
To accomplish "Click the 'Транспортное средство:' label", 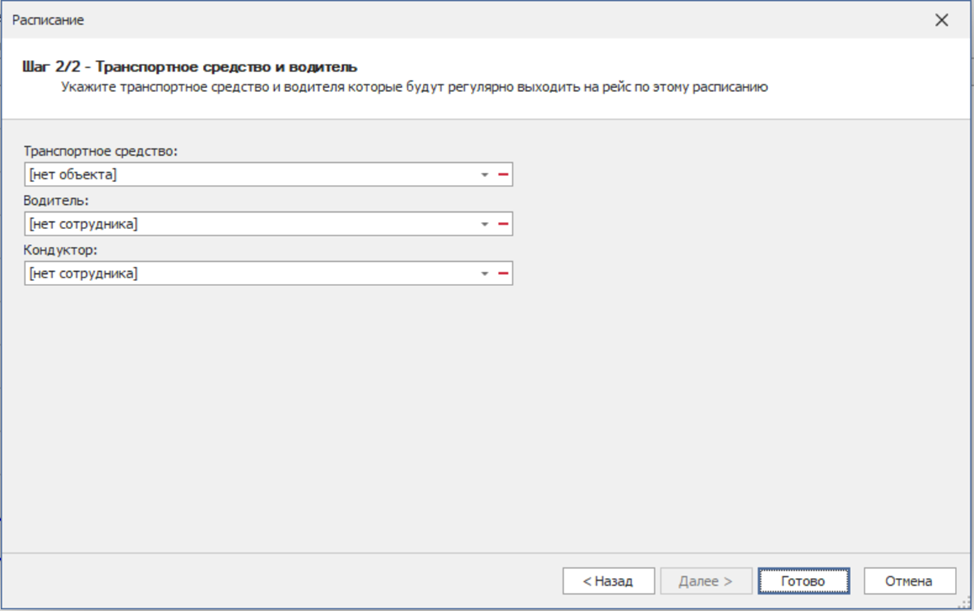I will coord(100,151).
